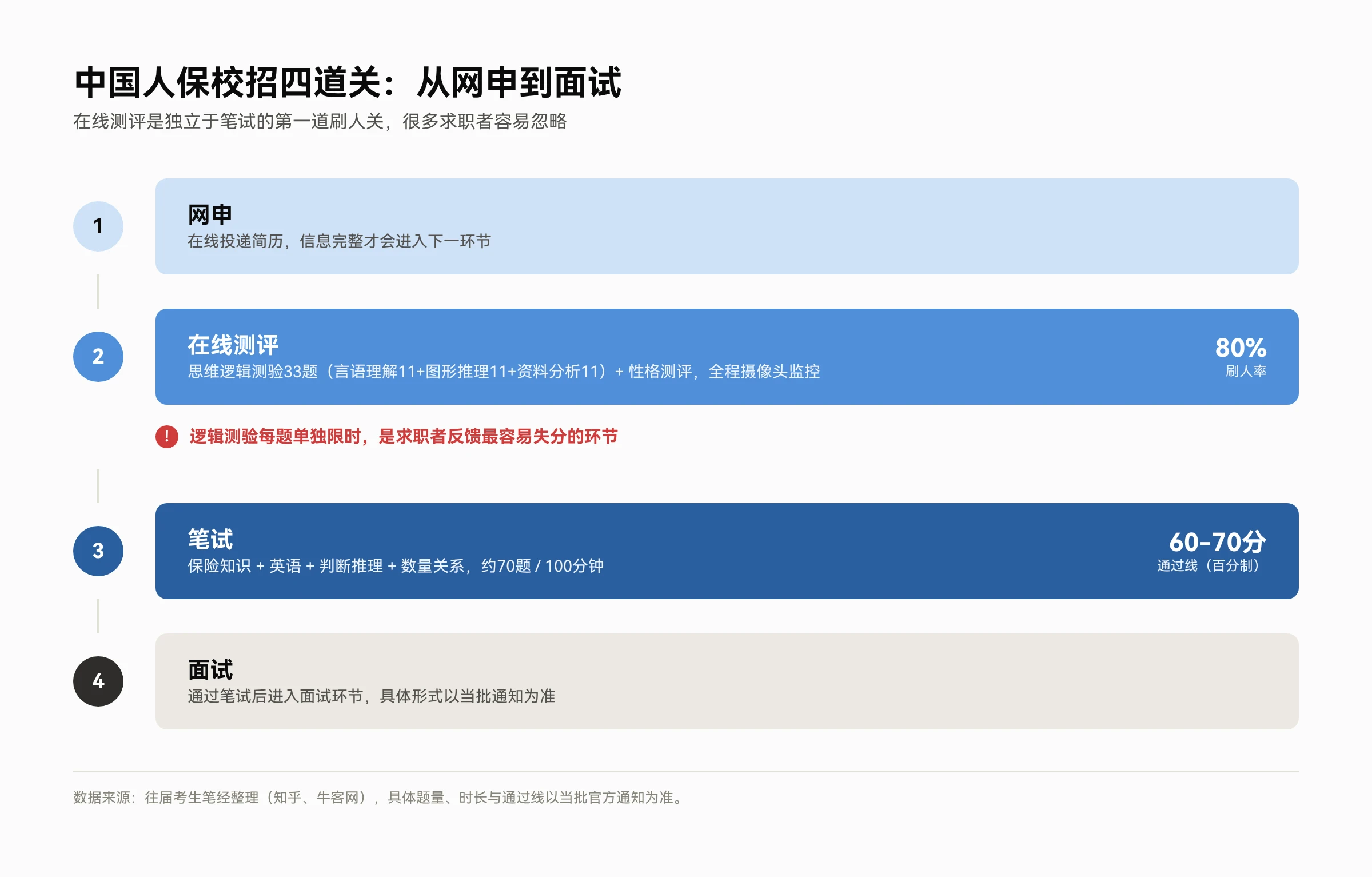1372x877 pixels.
Task: Click the step 1 circle badge
Action: 98,226
